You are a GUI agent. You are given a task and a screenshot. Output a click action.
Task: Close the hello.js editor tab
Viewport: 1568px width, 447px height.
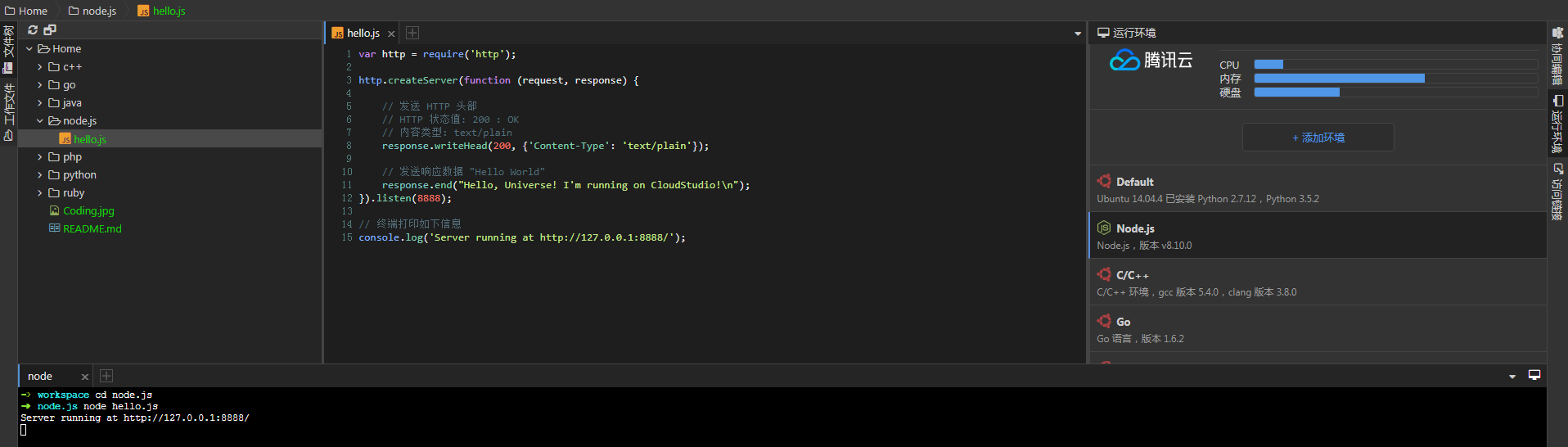click(x=391, y=34)
